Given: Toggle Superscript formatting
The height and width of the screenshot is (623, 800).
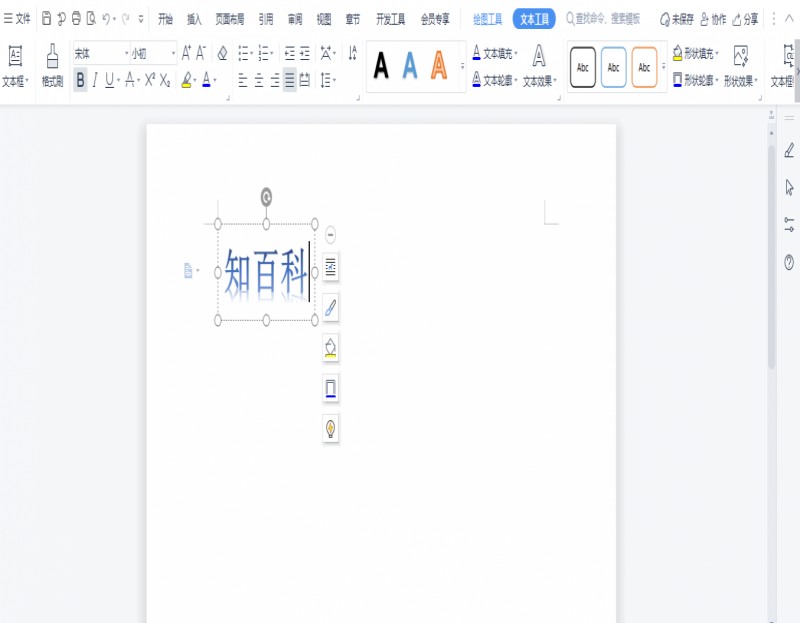Looking at the screenshot, I should [x=149, y=80].
